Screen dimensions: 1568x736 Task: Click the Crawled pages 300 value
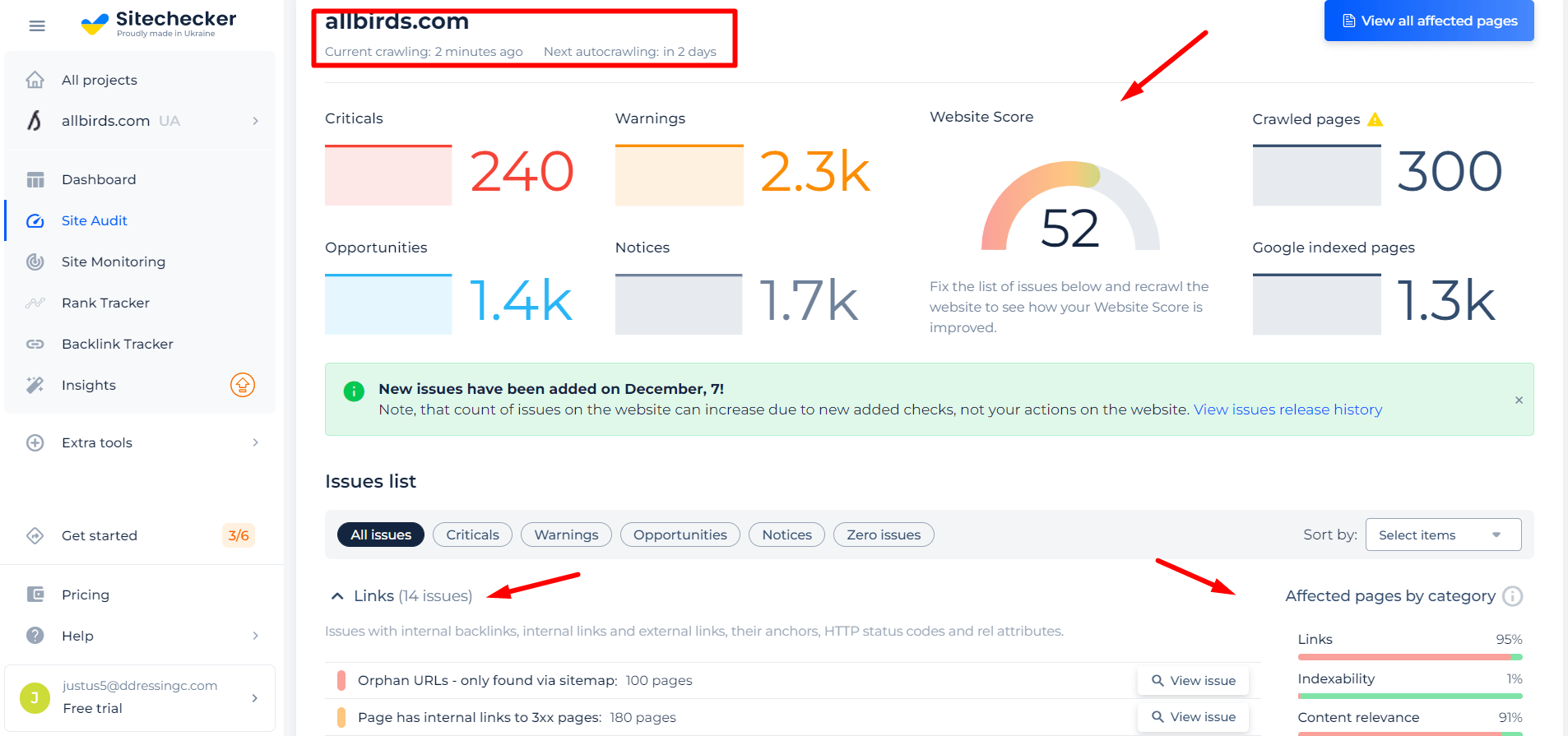pyautogui.click(x=1450, y=172)
